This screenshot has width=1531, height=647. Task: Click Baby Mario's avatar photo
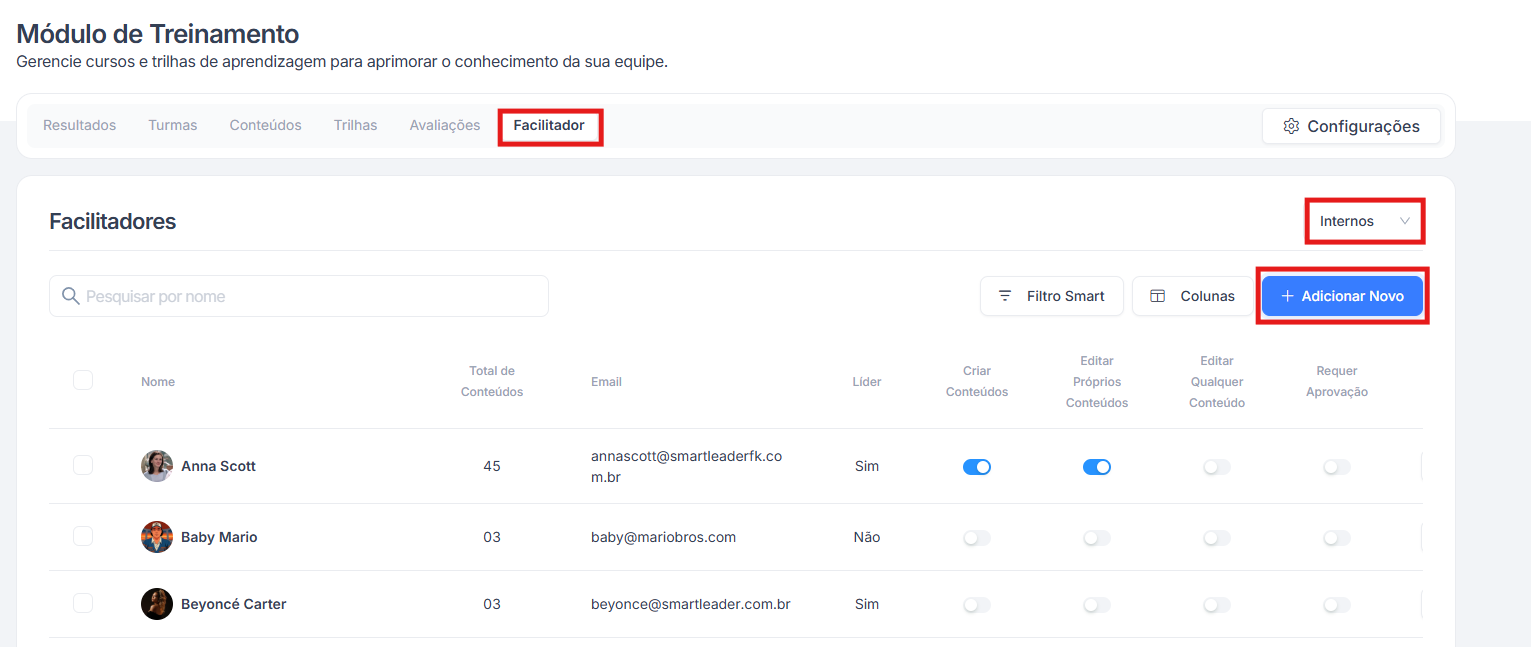[x=157, y=537]
